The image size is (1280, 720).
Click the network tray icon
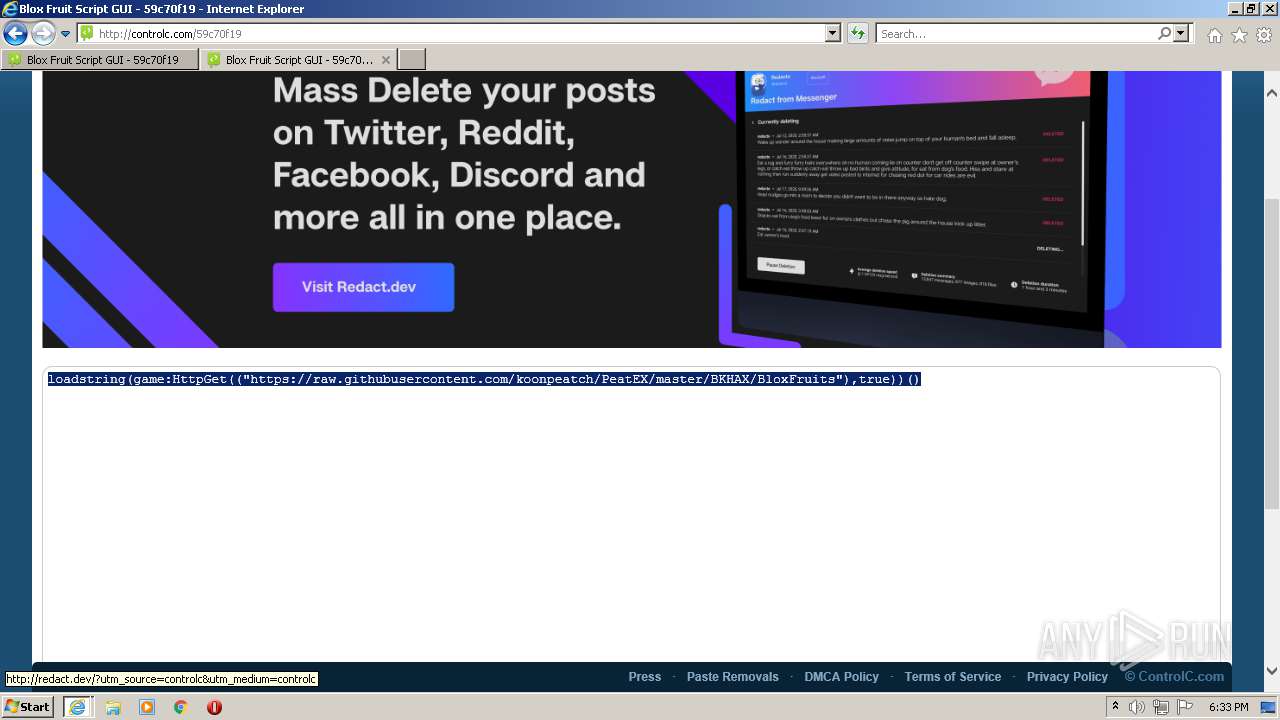[x=1161, y=707]
